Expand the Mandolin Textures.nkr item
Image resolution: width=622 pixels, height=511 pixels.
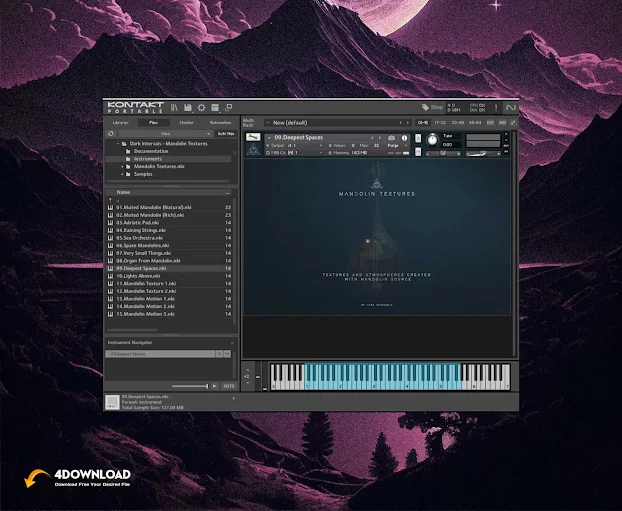point(122,167)
